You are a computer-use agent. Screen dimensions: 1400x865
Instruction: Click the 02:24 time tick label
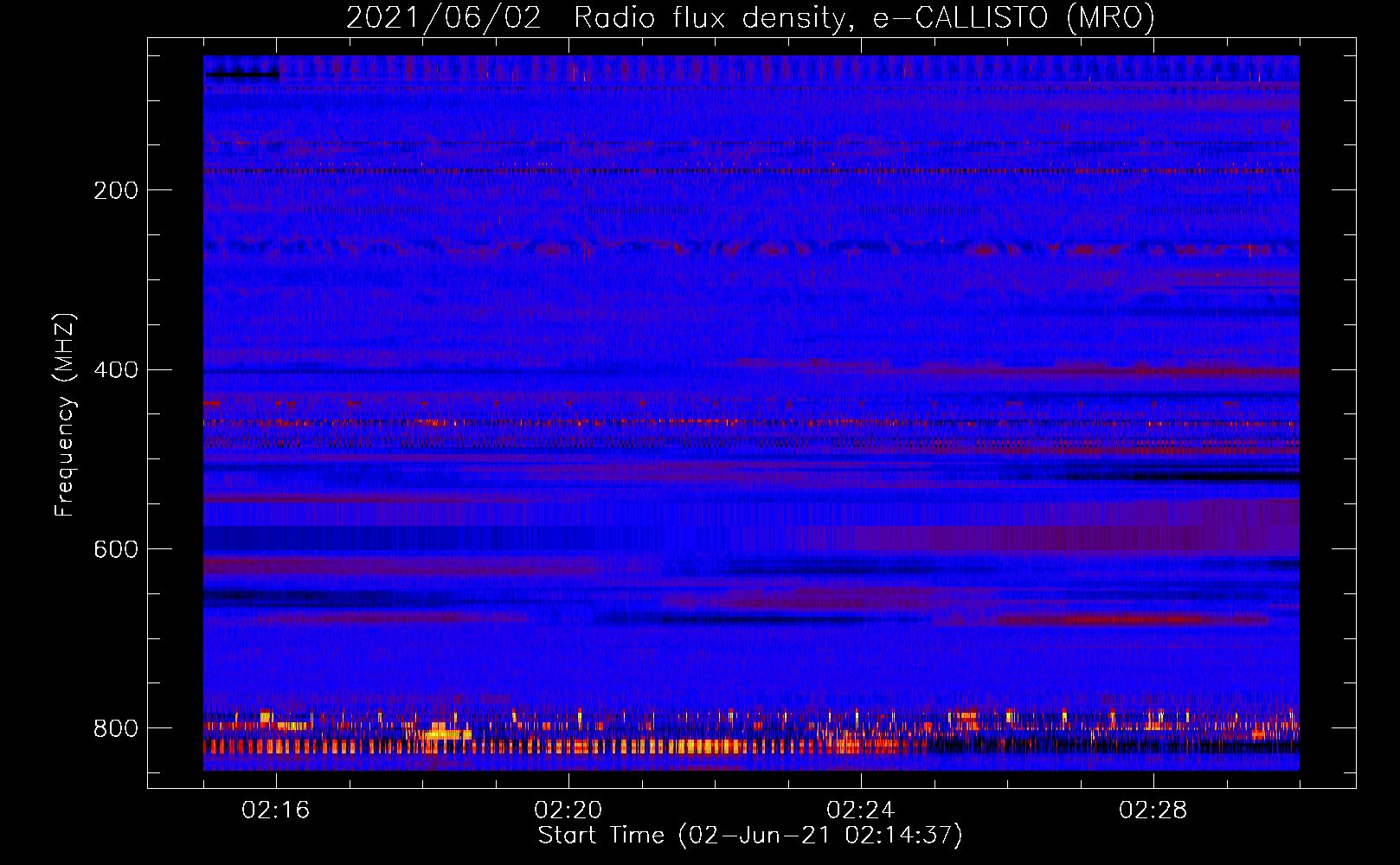click(x=861, y=811)
